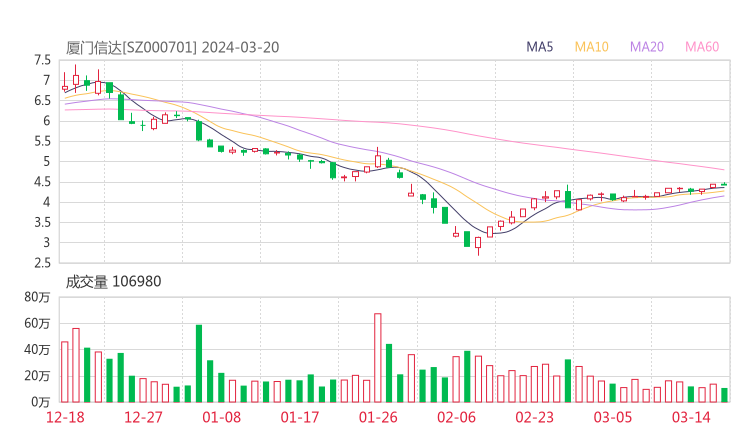Screen dimensions: 740x440
Task: Click the 40万 volume axis label
Action: pyautogui.click(x=37, y=350)
